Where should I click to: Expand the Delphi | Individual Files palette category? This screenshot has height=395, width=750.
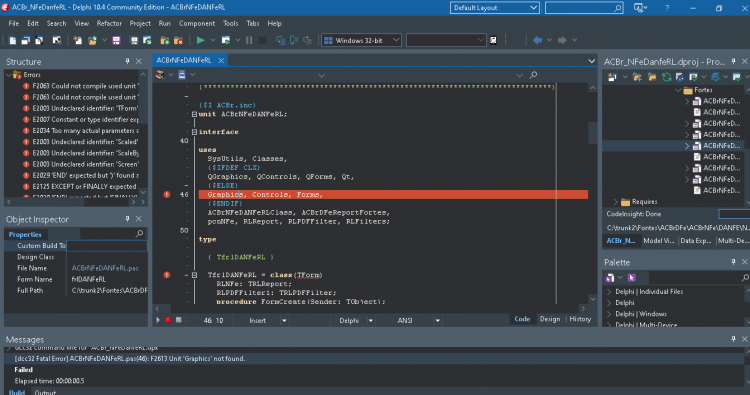click(609, 292)
